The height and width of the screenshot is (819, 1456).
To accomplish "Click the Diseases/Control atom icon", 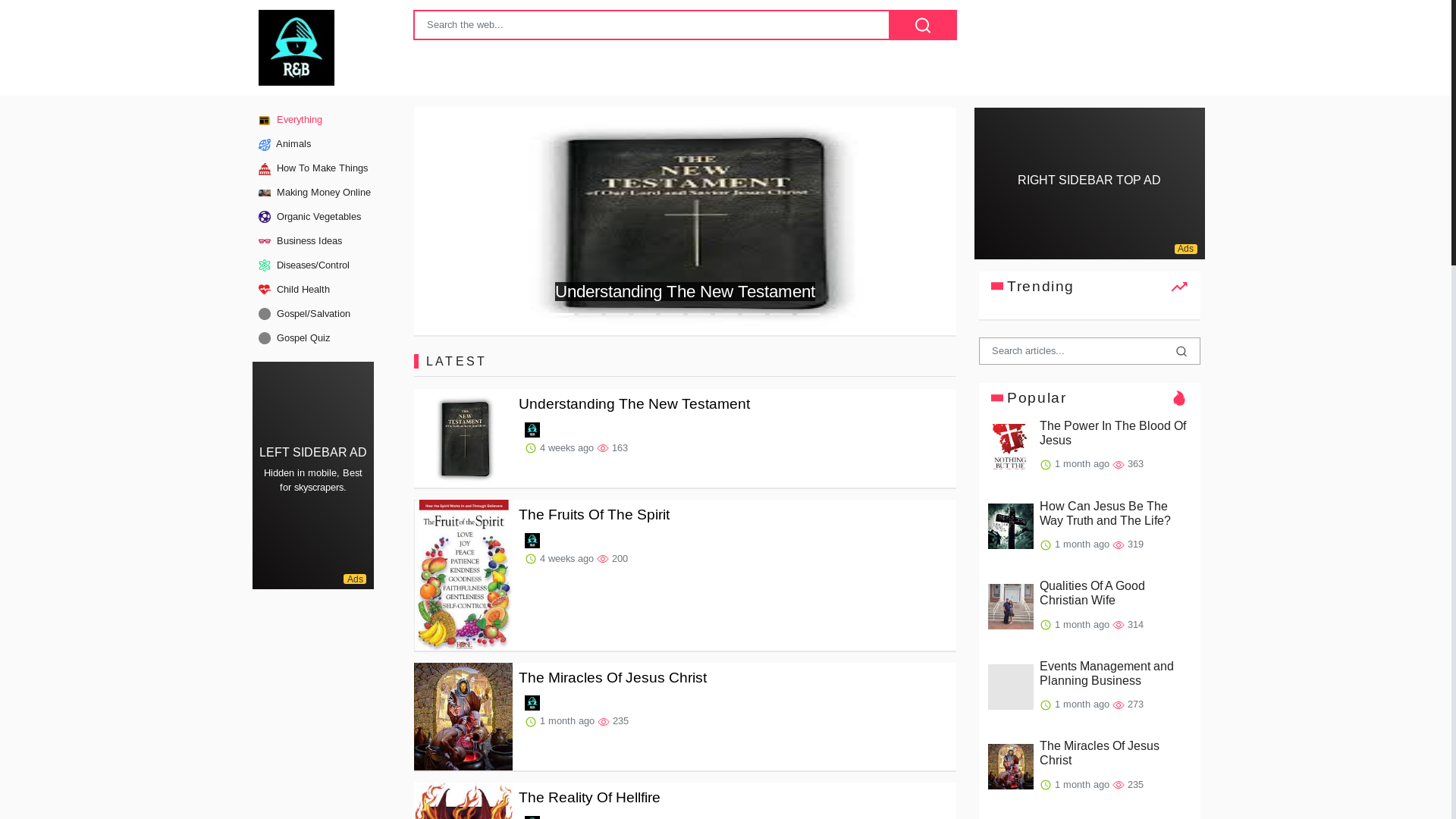I will (265, 266).
